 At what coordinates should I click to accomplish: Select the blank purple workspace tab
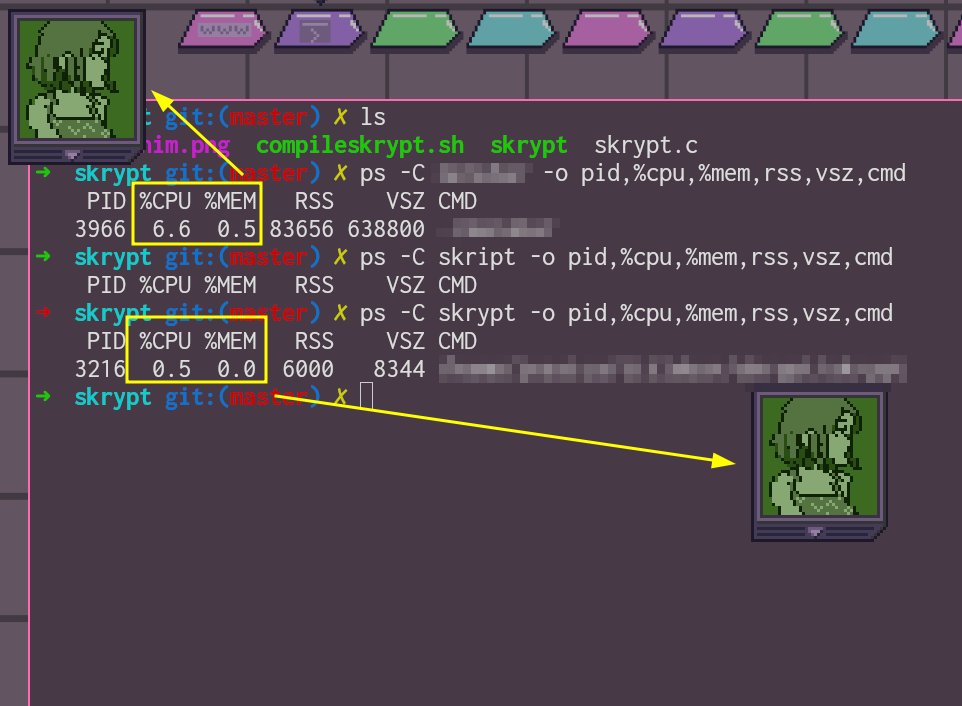point(704,29)
